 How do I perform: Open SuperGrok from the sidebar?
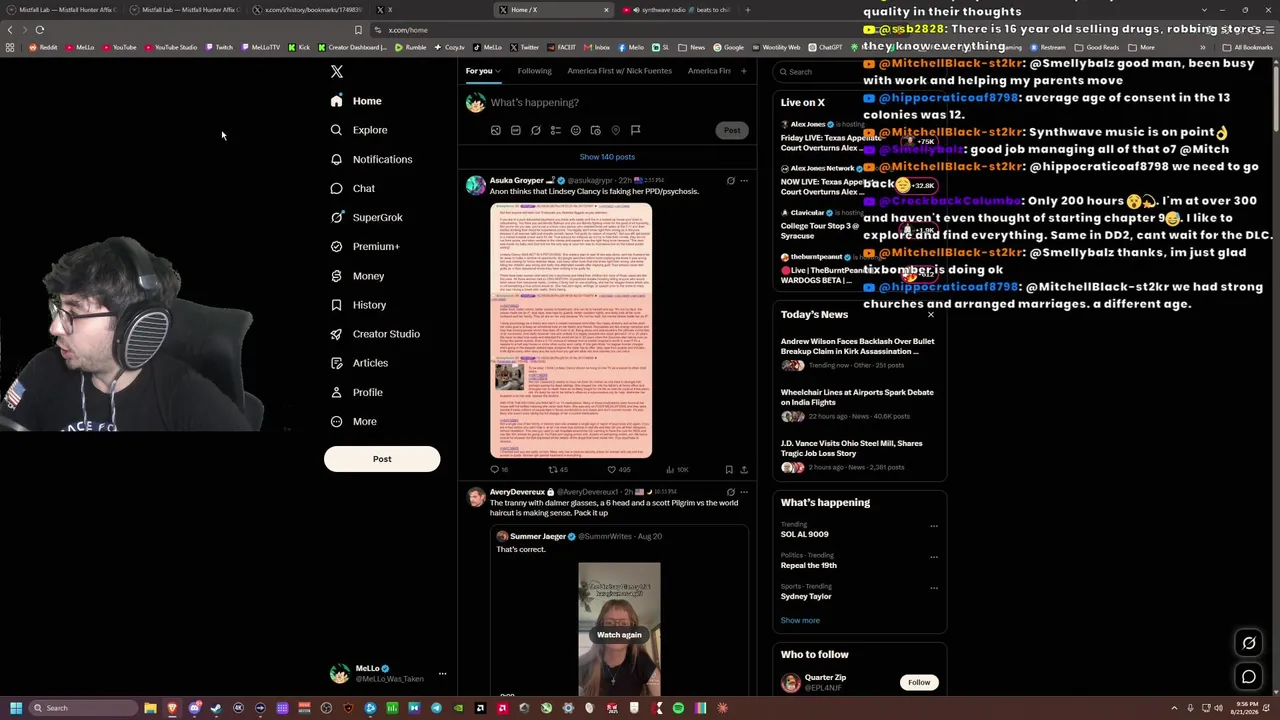click(367, 217)
